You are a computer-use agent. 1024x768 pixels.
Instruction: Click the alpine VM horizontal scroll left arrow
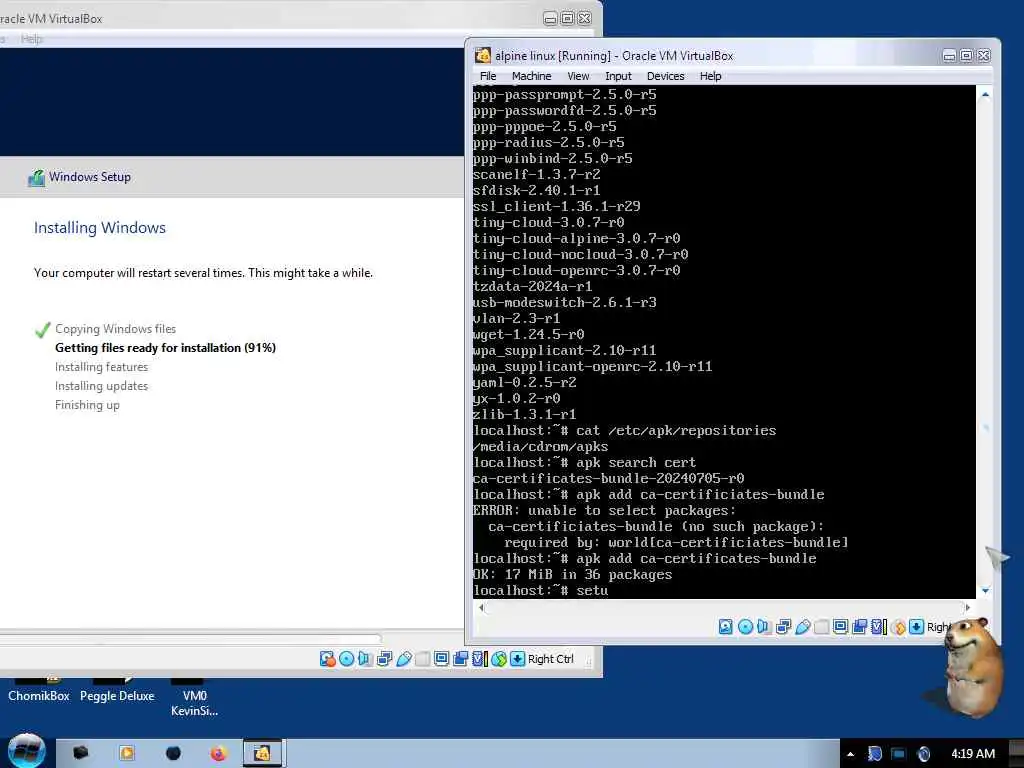(x=481, y=607)
